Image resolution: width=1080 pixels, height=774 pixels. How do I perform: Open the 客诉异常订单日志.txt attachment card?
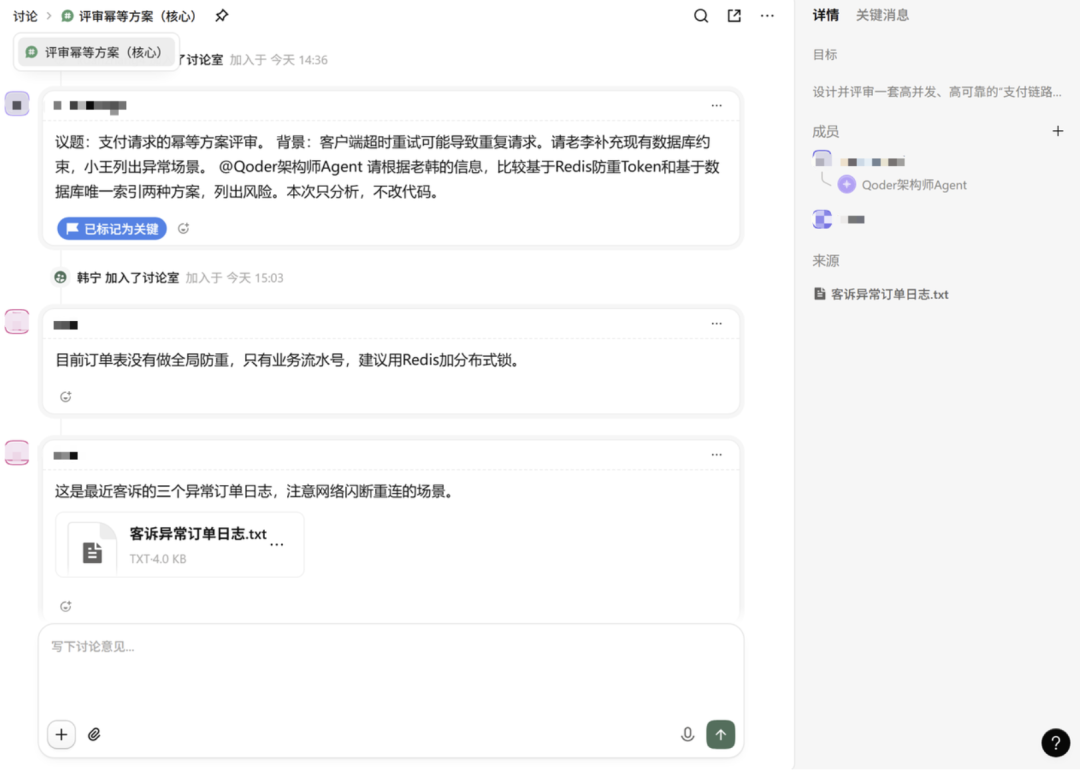180,545
